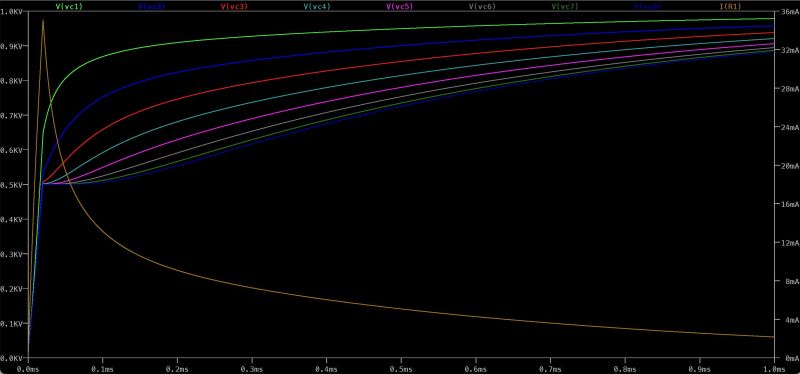Viewport: 800px width, 374px height.
Task: Click the 1.0ms time axis label
Action: 774,368
